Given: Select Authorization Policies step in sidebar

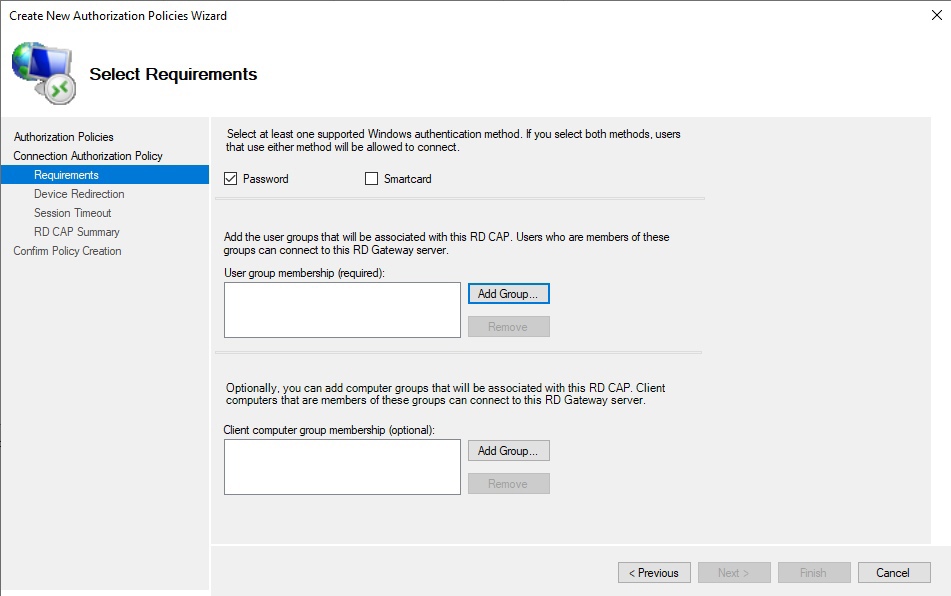Looking at the screenshot, I should [x=64, y=137].
